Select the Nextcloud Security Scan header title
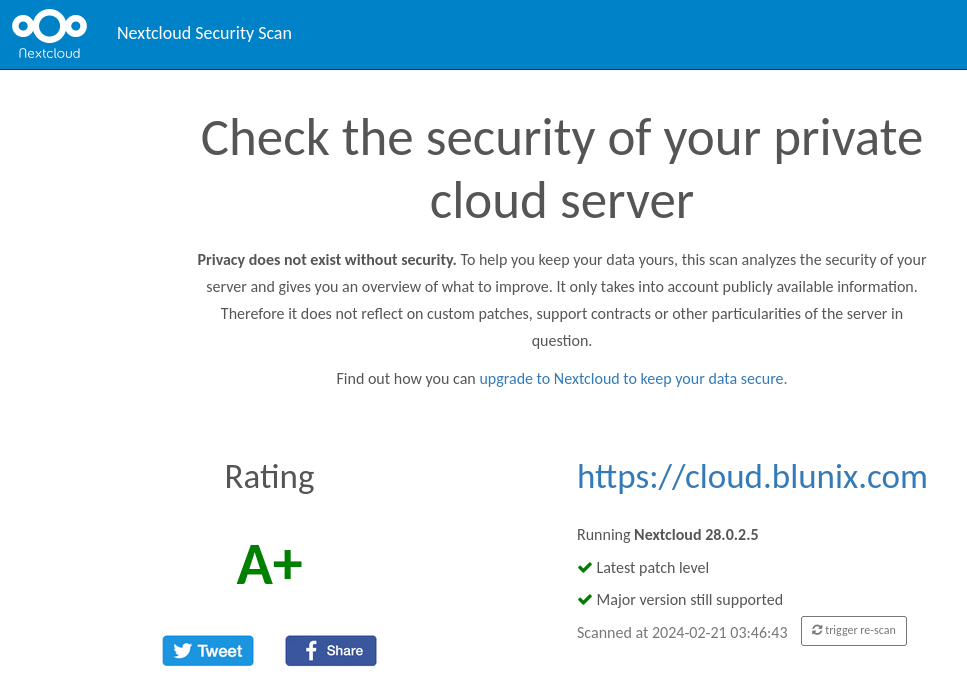This screenshot has width=967, height=694. pos(204,33)
